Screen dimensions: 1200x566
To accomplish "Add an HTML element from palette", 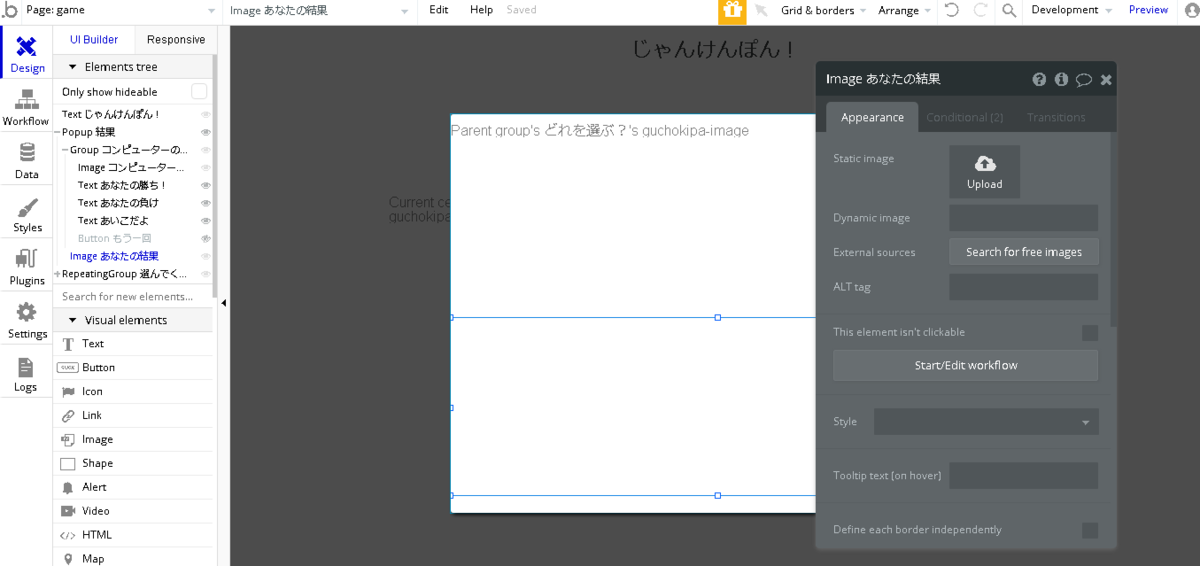I will (134, 535).
